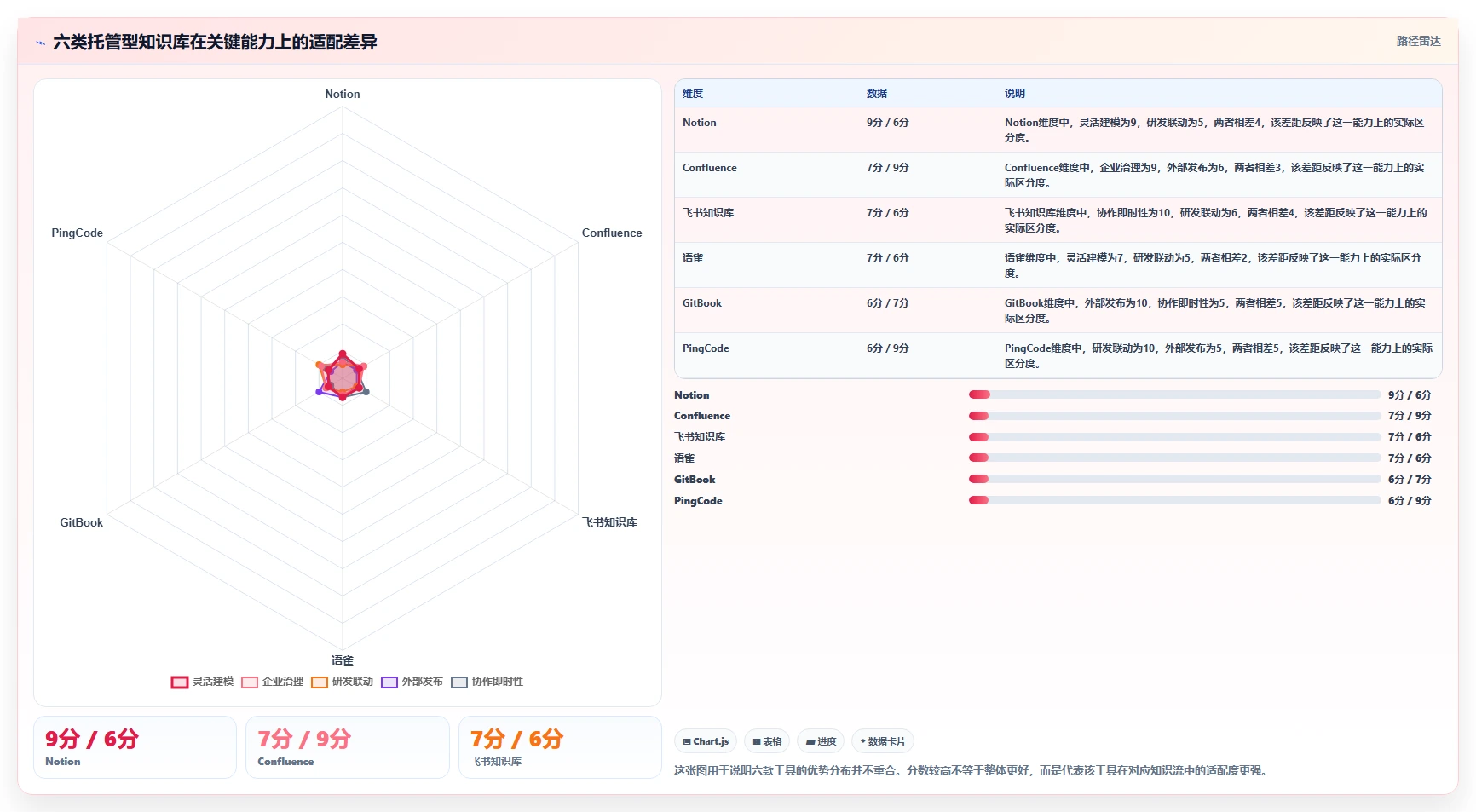Toggle the 灵活建模 legend swatch
The image size is (1476, 812).
click(x=179, y=682)
